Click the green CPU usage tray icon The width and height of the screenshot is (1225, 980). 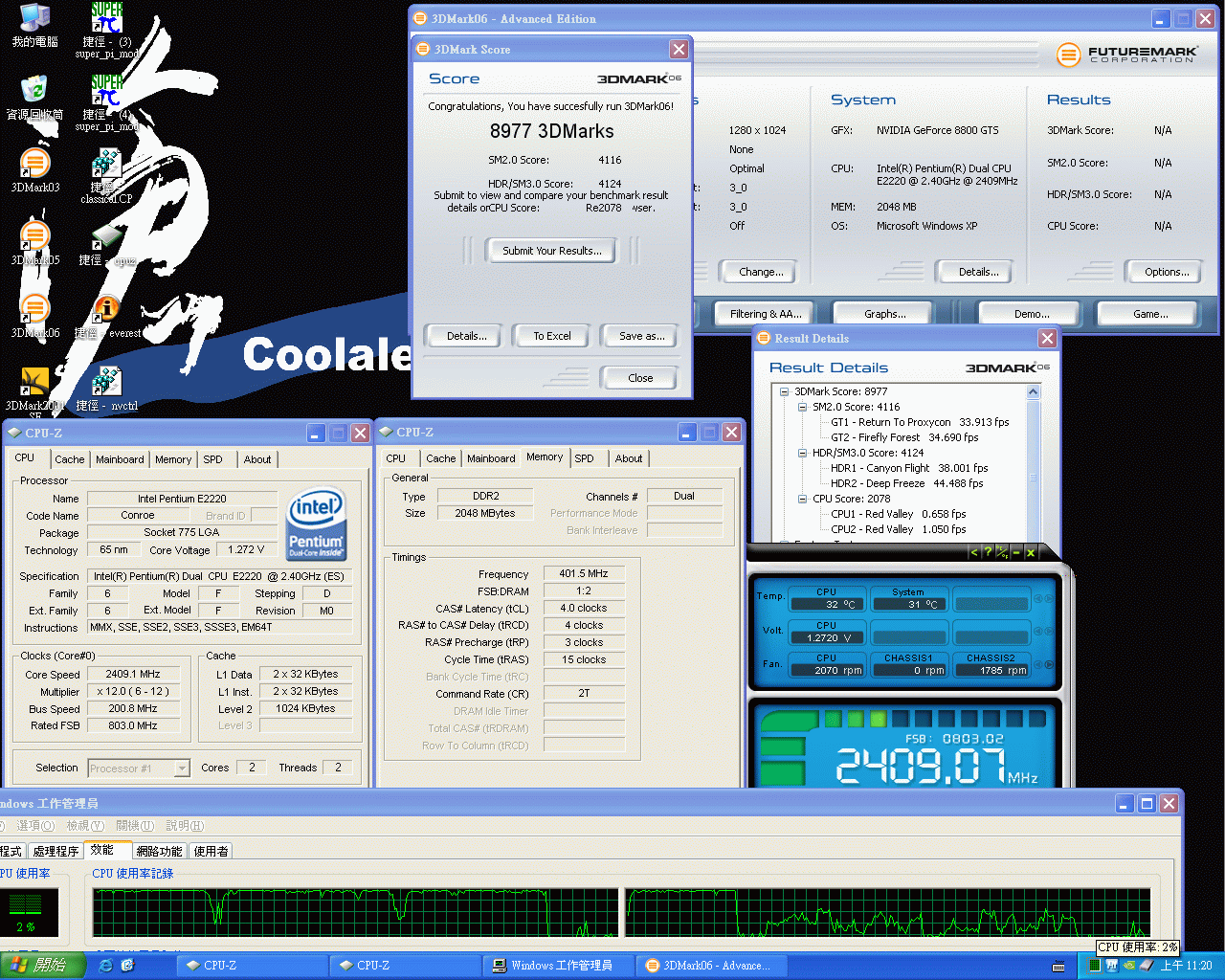coord(1094,966)
